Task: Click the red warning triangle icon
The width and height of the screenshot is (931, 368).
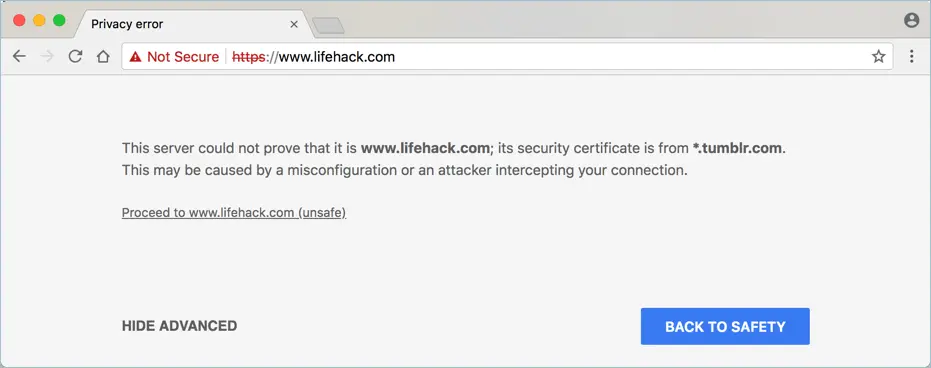Action: point(135,57)
